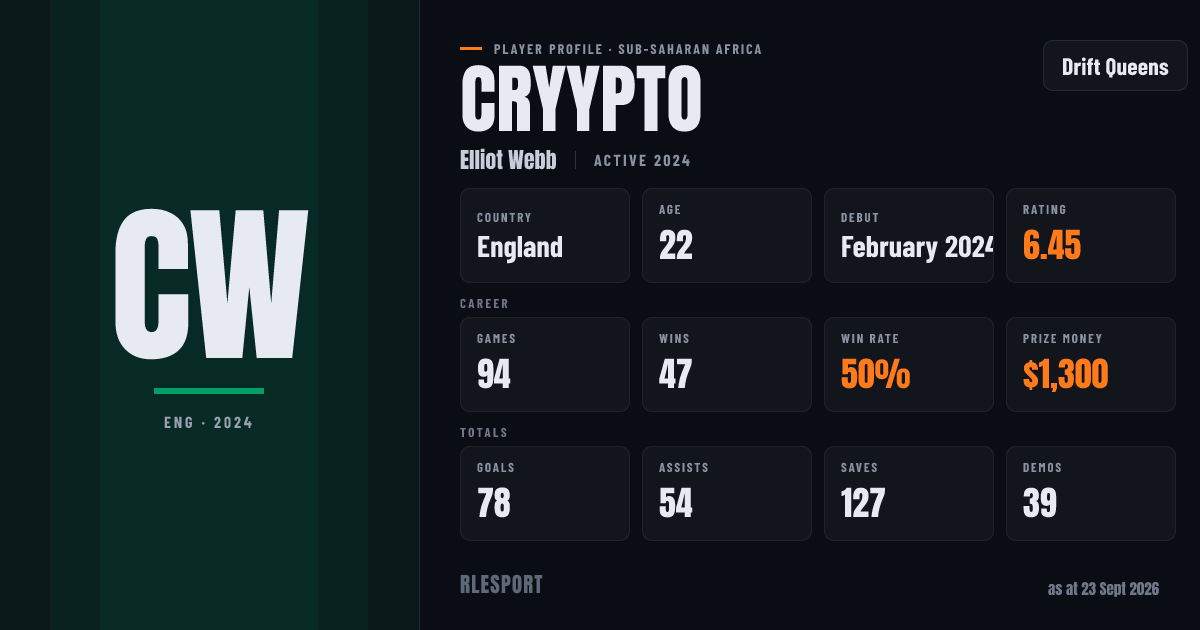The width and height of the screenshot is (1200, 630).
Task: Click the RLESPORT logo text
Action: (501, 585)
